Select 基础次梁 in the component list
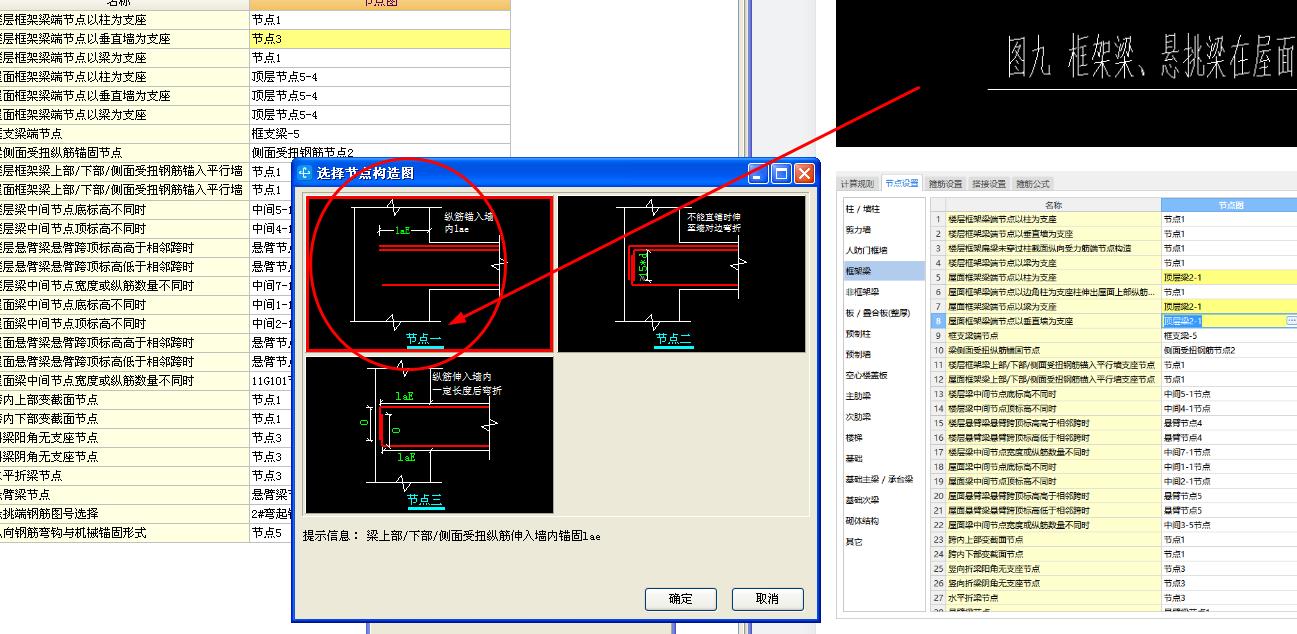1297x634 pixels. tap(884, 500)
